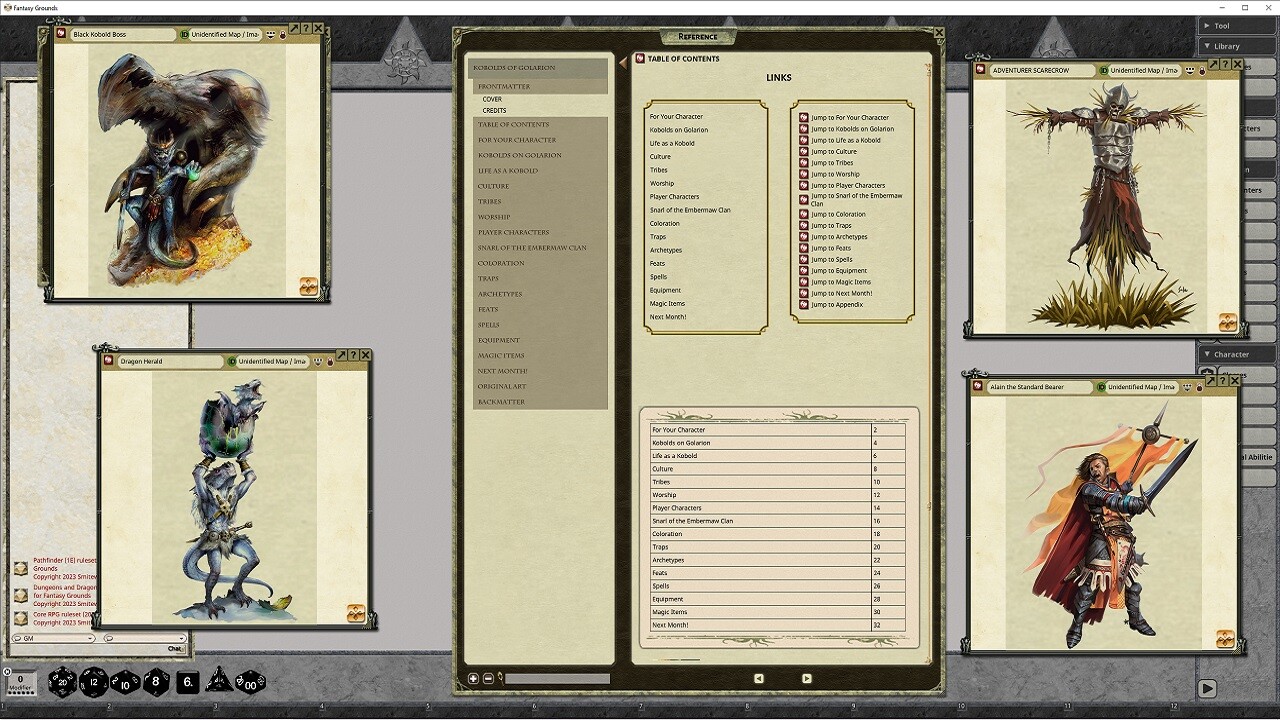Click the page scrollbar slider in the Reference window
Image resolution: width=1280 pixels, height=720 pixels.
coord(556,678)
